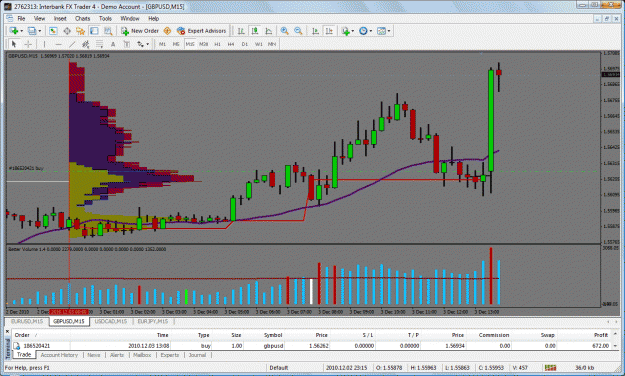Screen dimensions: 625x376
Task: Open the Profiles dropdown arrow
Action: click(x=39, y=31)
